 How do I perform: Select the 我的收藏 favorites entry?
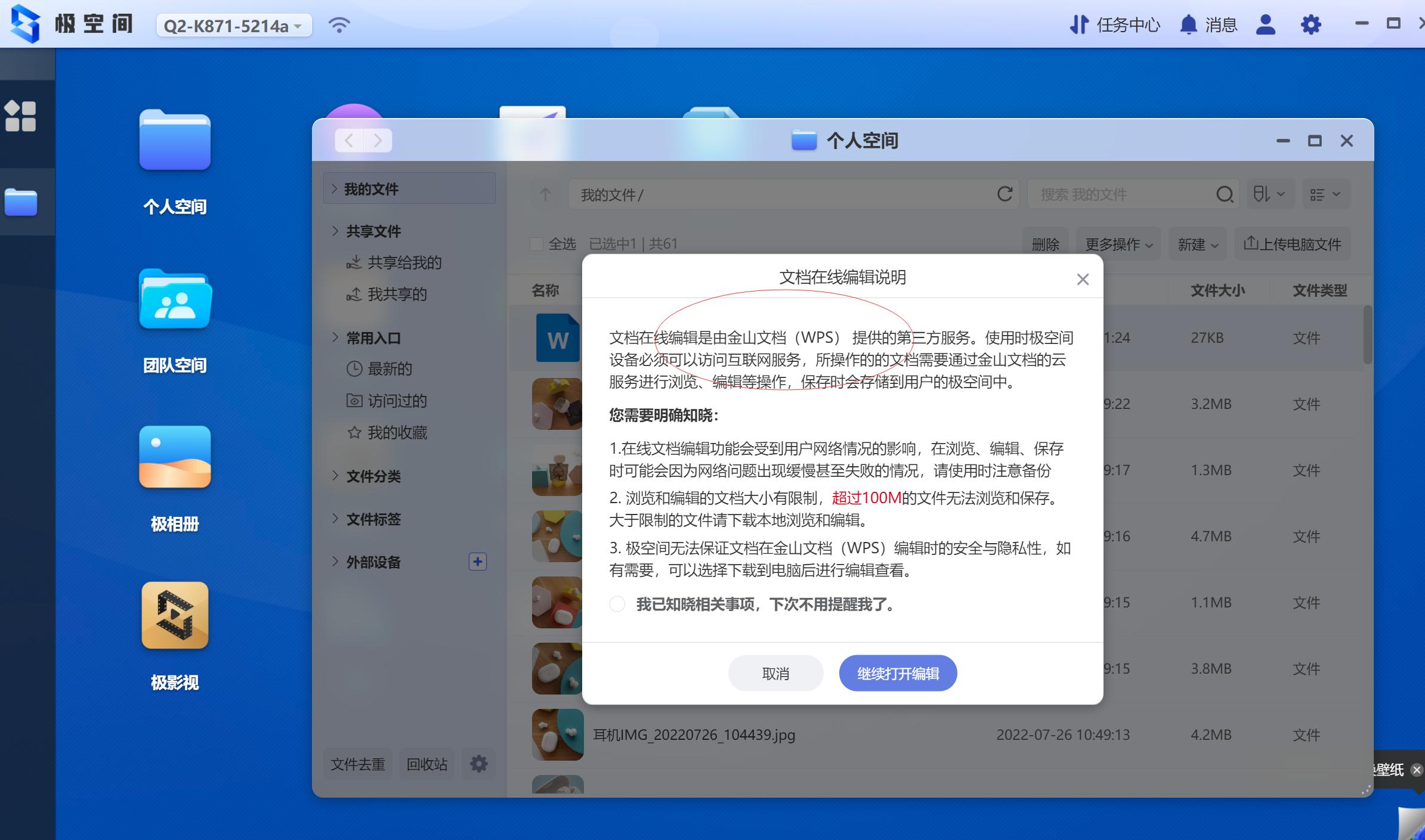tap(397, 433)
